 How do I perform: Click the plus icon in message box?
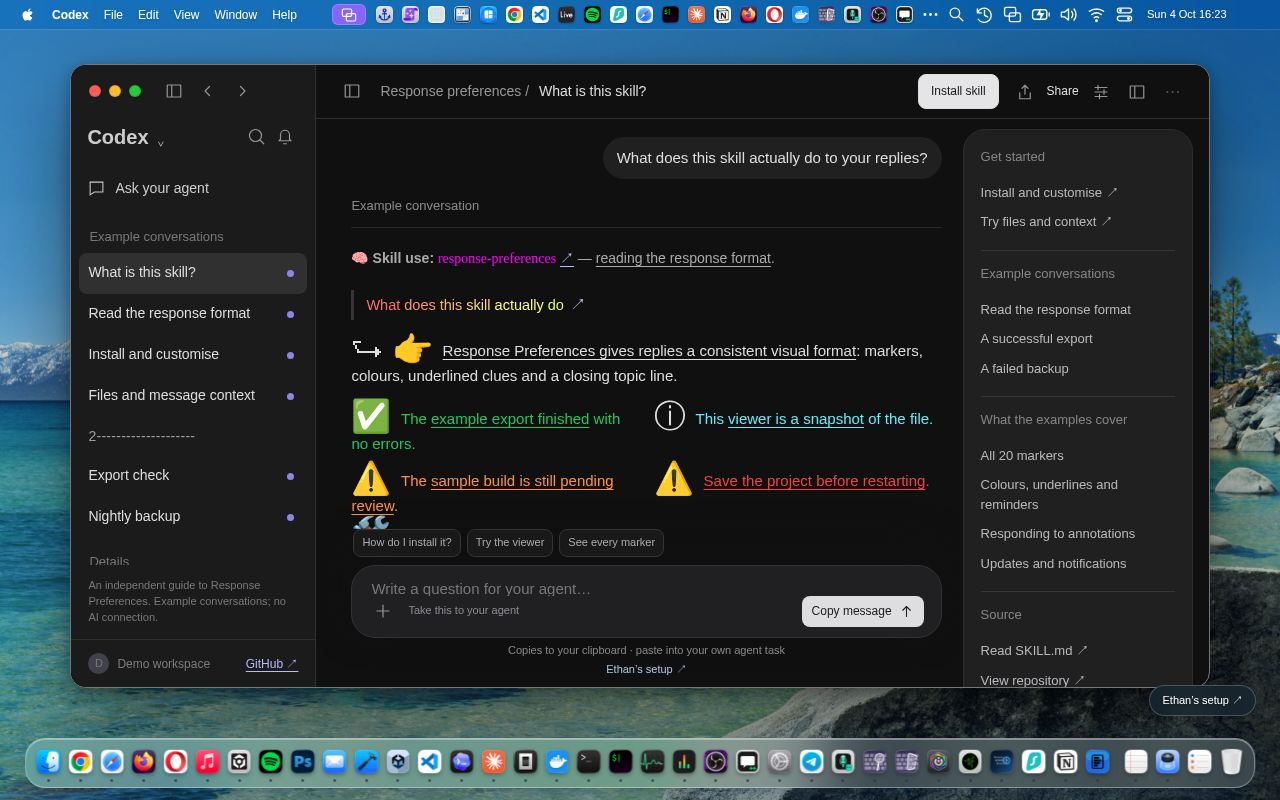tap(382, 610)
